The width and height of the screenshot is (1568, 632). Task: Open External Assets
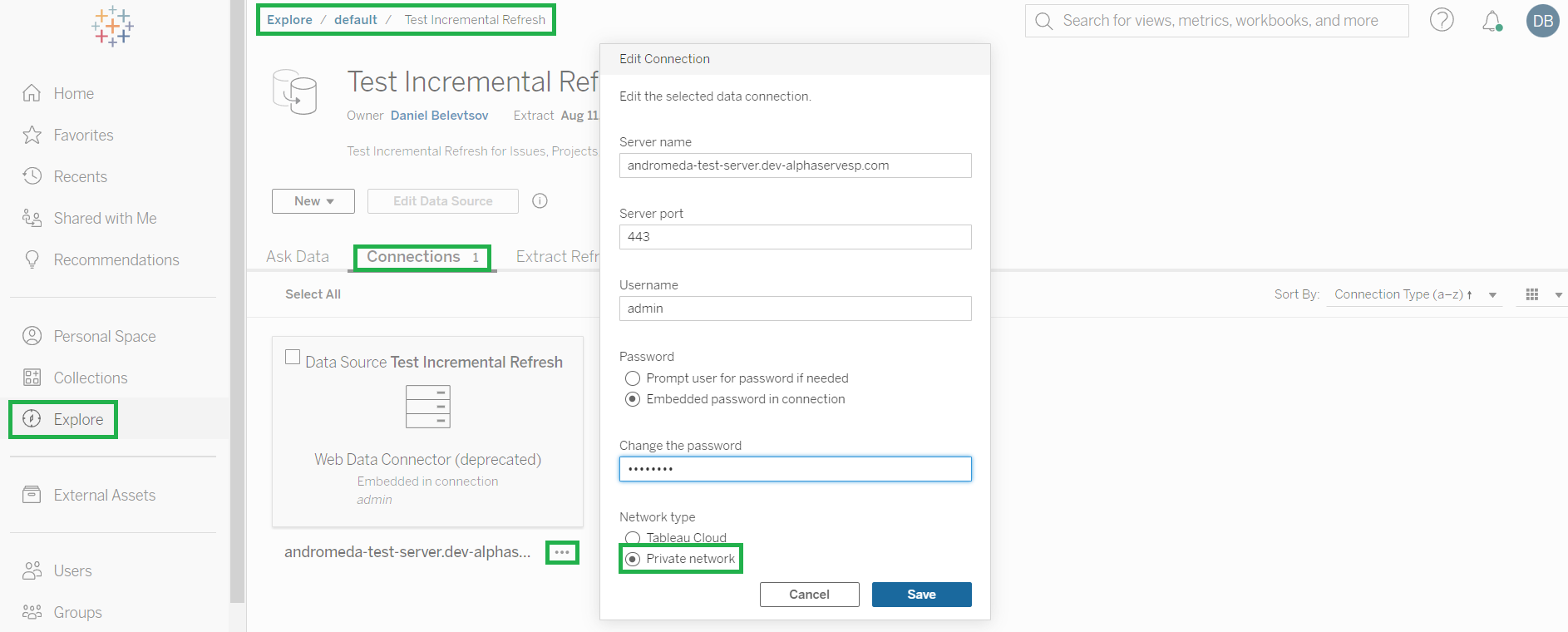(89, 495)
